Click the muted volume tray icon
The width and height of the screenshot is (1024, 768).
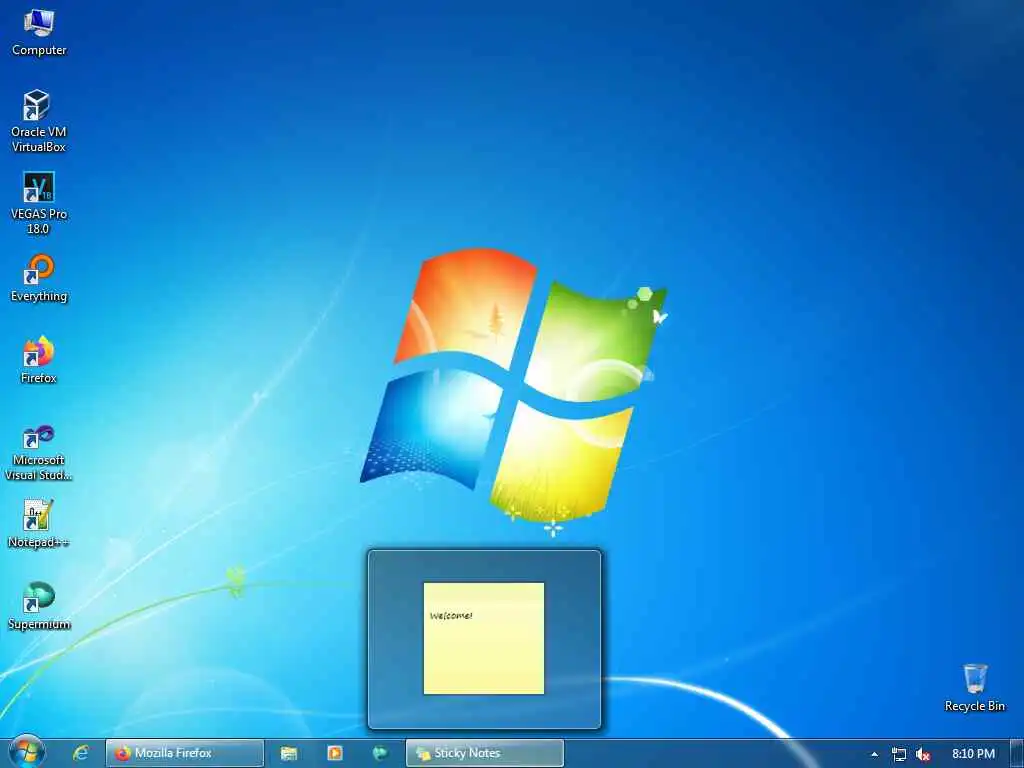[x=923, y=754]
